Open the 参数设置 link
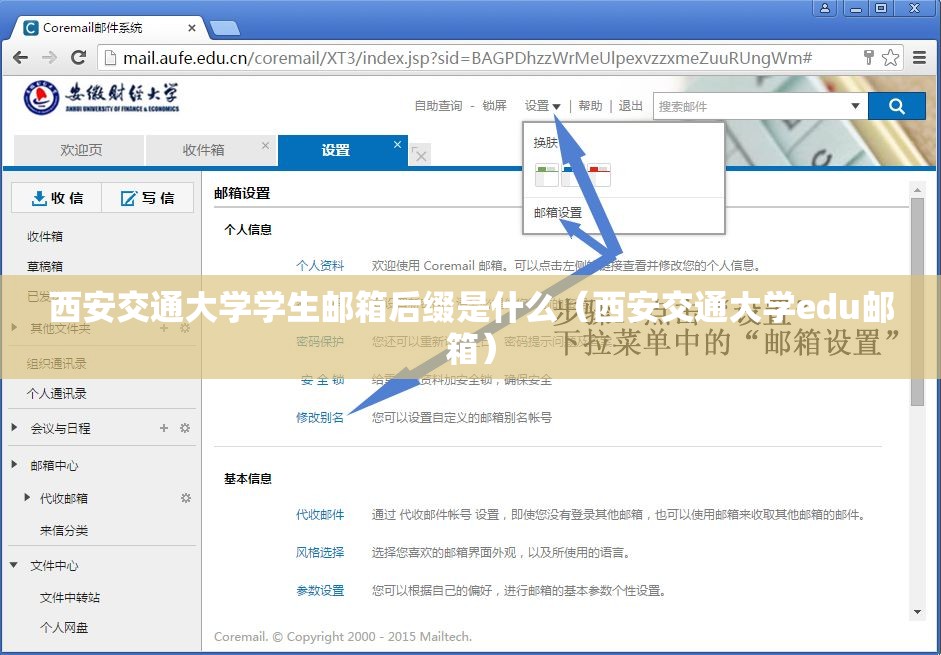 click(x=320, y=590)
